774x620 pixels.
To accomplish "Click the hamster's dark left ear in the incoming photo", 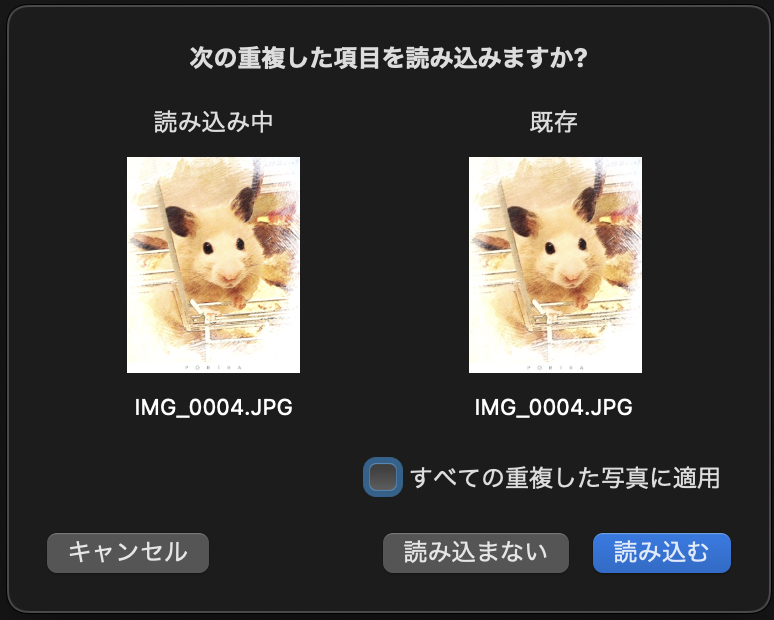I will [180, 221].
